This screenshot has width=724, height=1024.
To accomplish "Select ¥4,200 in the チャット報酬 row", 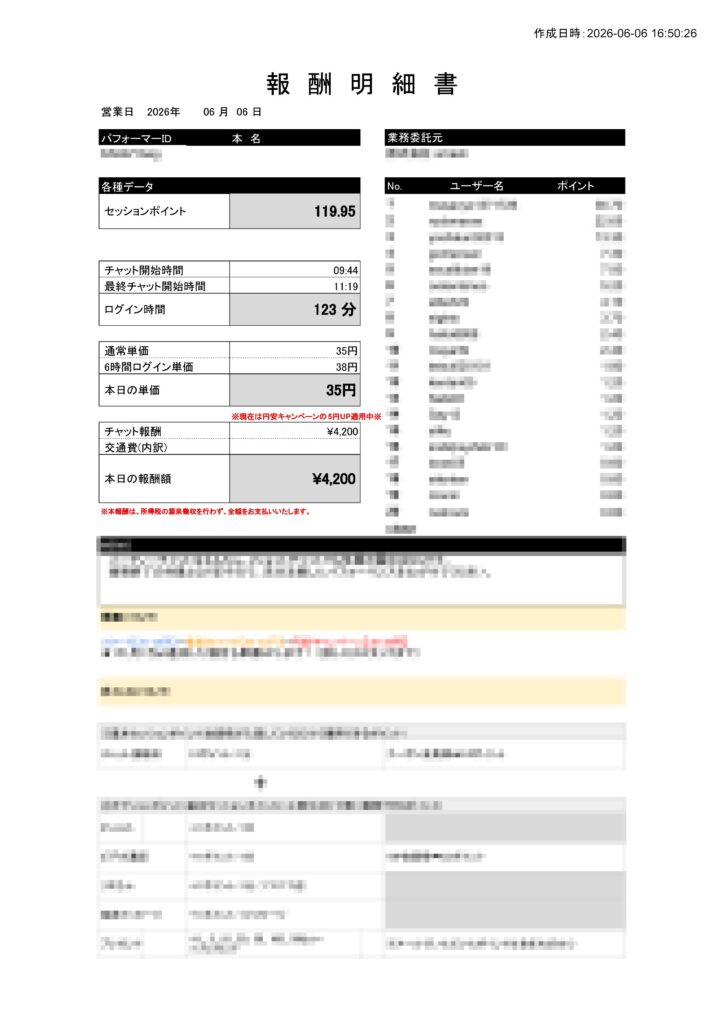I will (x=342, y=432).
